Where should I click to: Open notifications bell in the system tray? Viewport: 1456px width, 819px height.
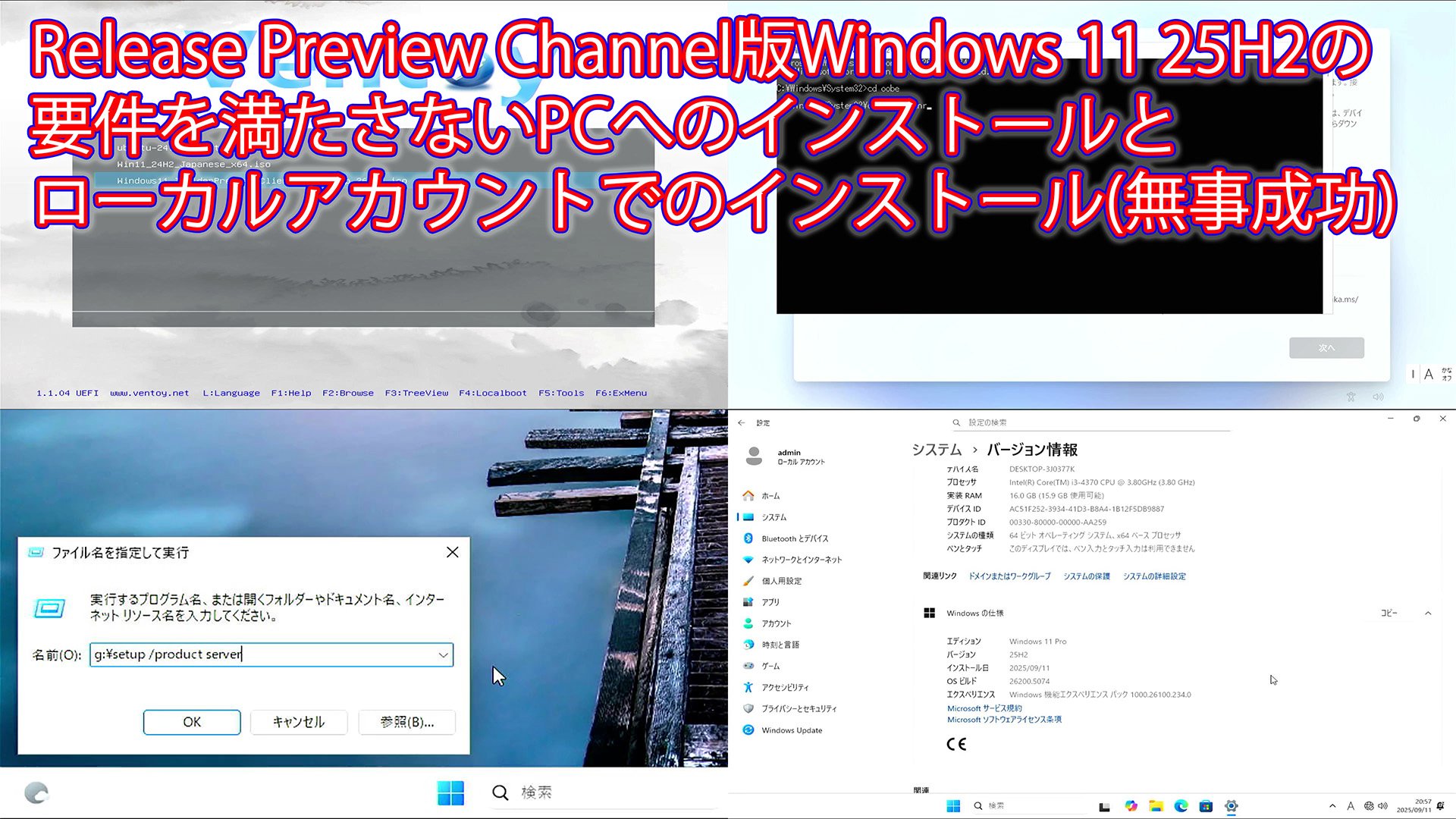pyautogui.click(x=1440, y=806)
